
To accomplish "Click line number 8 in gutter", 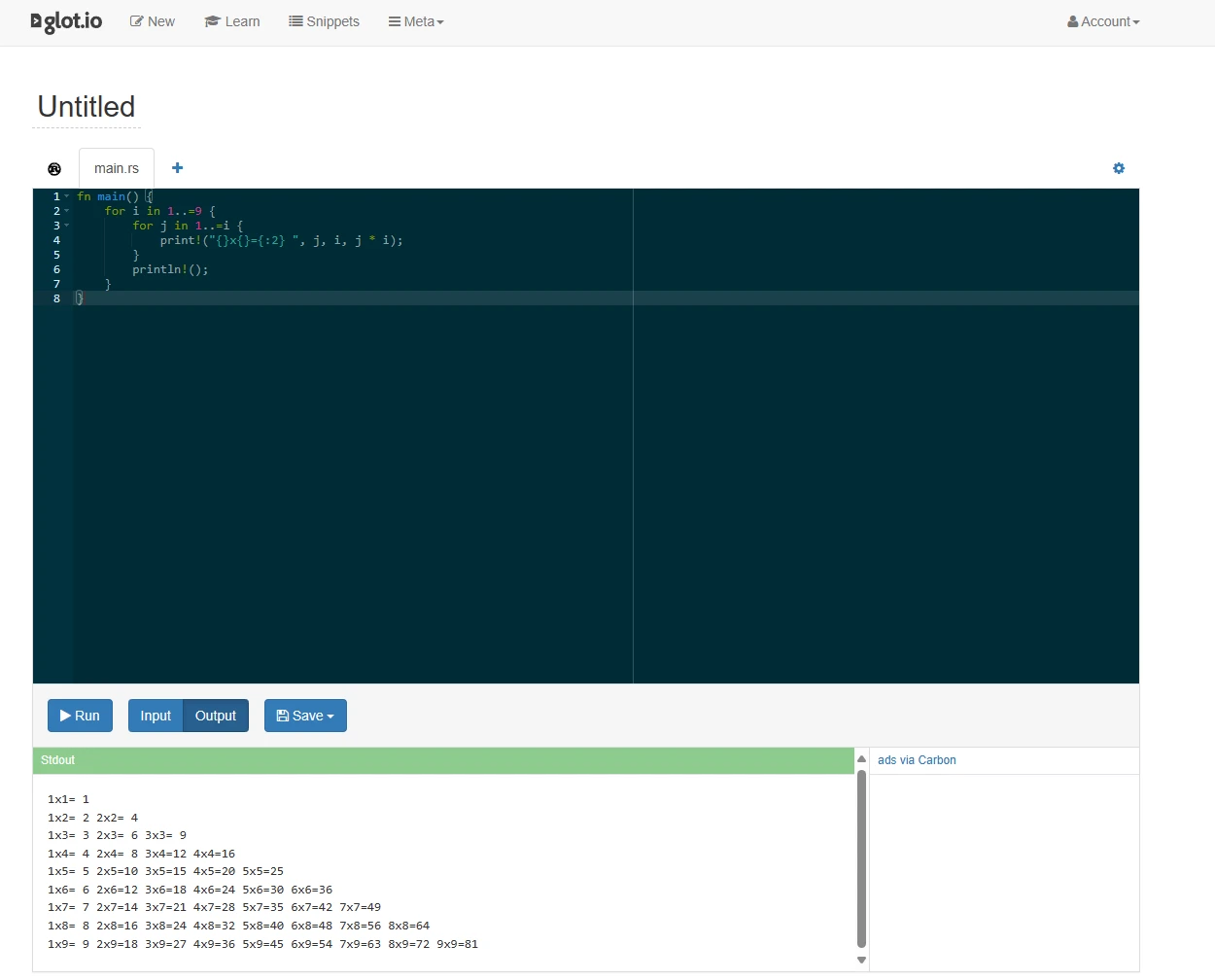I will click(56, 298).
